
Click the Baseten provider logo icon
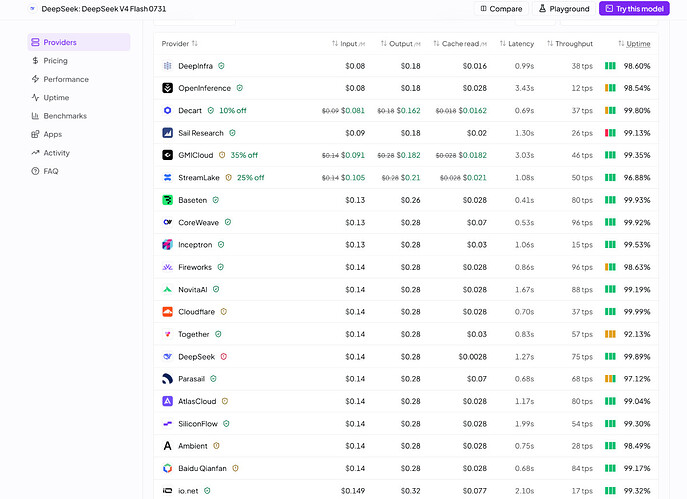coord(167,200)
